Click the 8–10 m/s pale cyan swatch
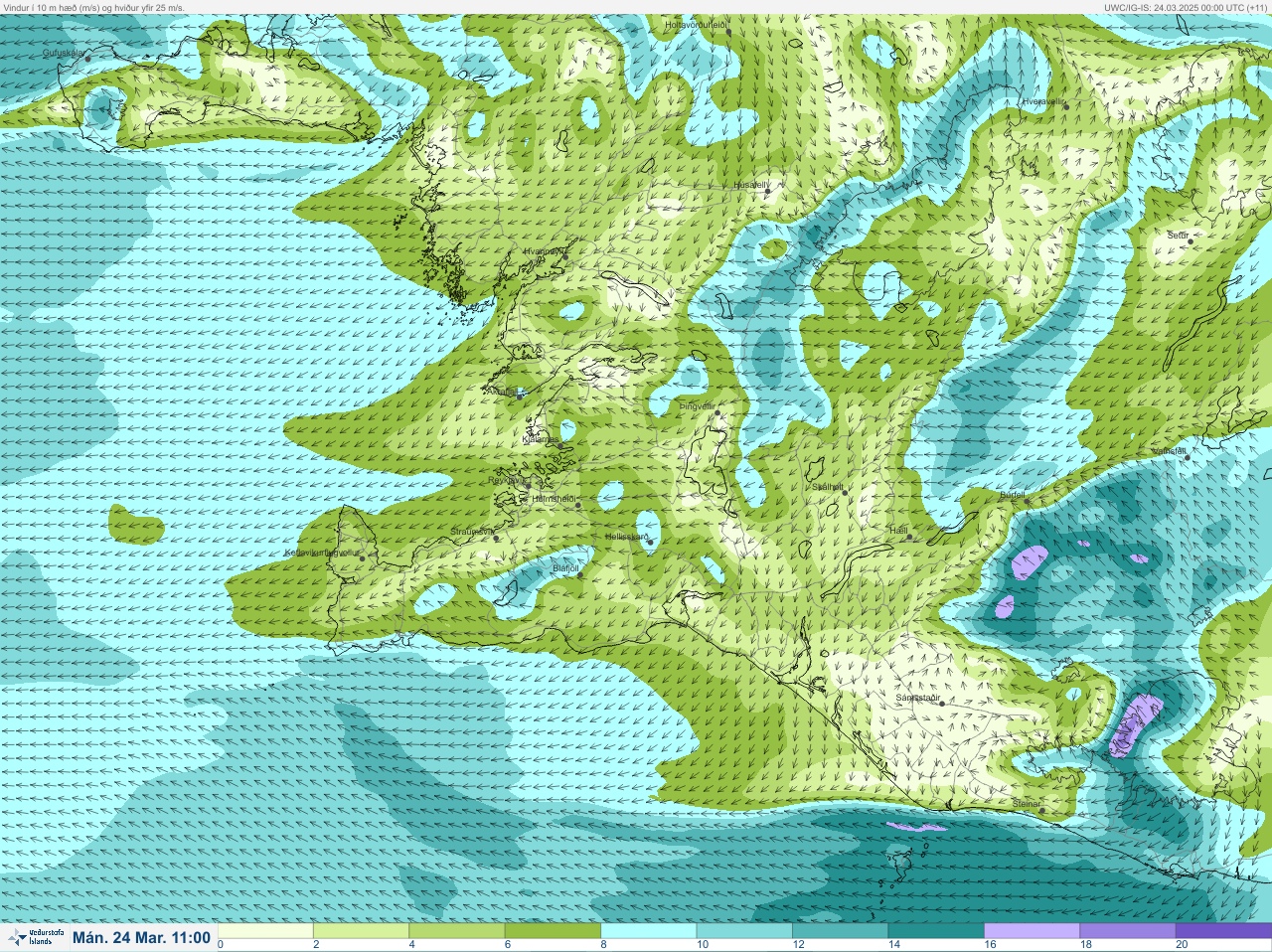The height and width of the screenshot is (952, 1272). coord(649,931)
